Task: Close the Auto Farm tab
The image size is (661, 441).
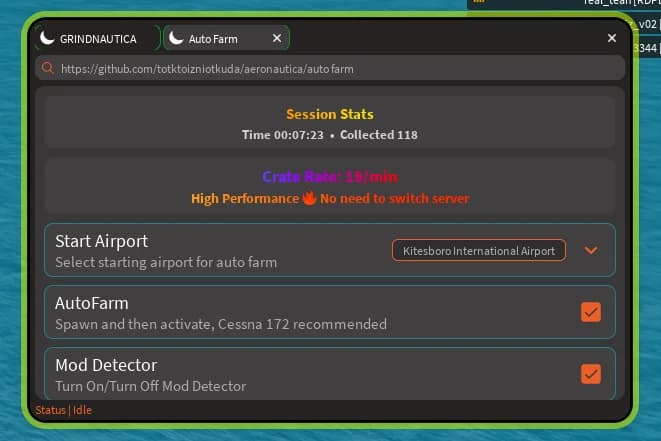Action: click(277, 38)
